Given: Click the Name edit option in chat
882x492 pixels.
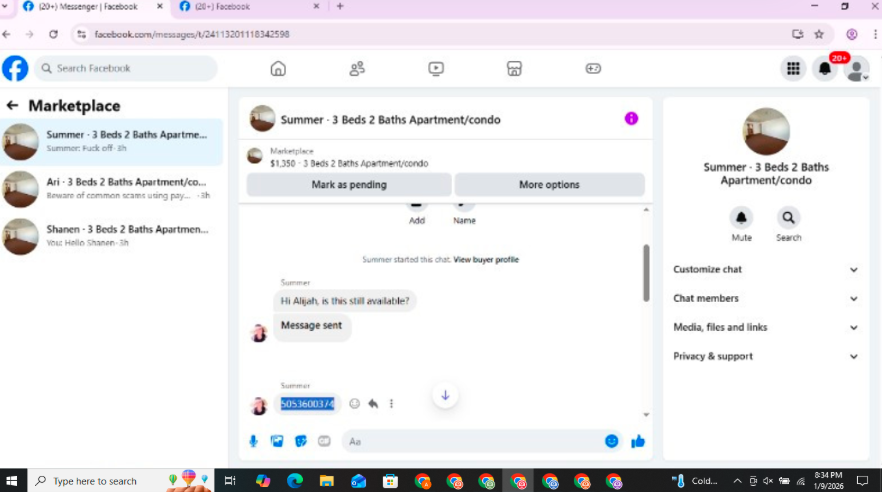Looking at the screenshot, I should click(x=464, y=213).
